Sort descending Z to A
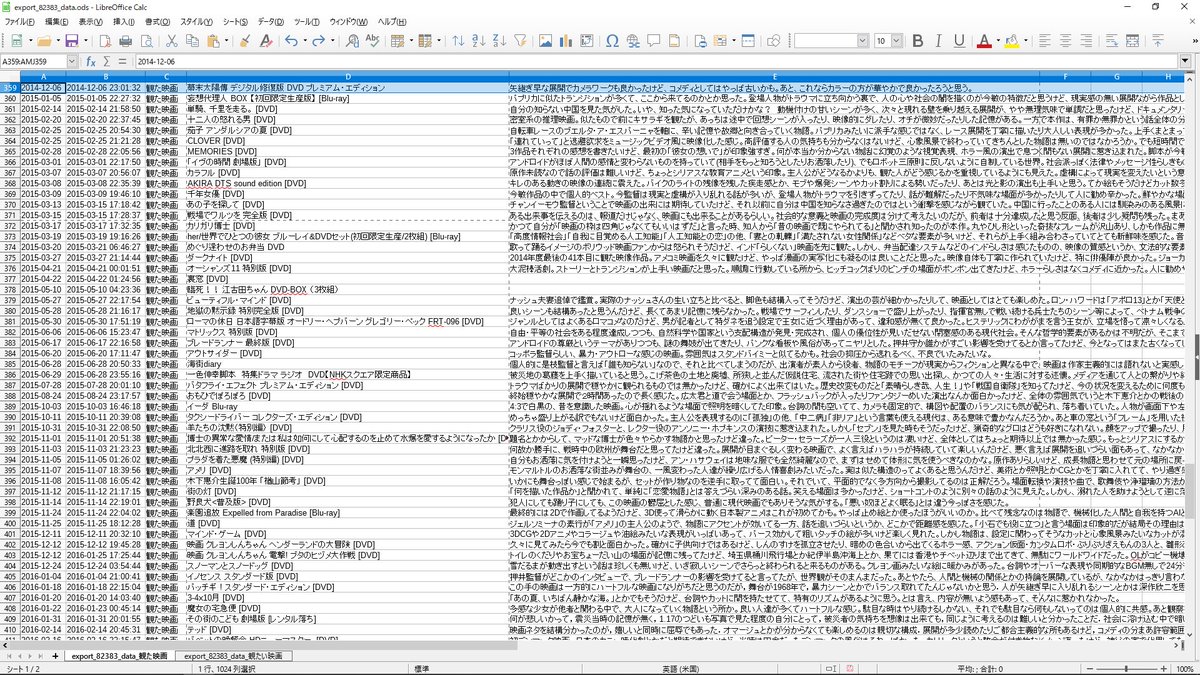1200x675 pixels. point(499,41)
